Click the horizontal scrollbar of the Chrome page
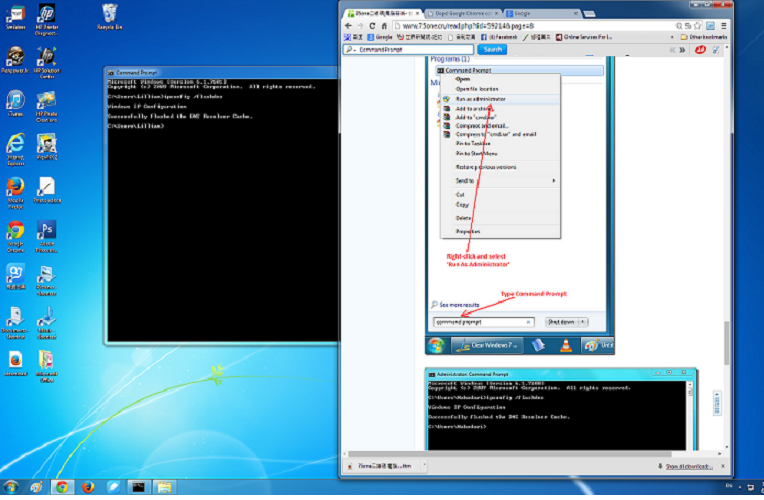This screenshot has width=764, height=500. [x=509, y=454]
